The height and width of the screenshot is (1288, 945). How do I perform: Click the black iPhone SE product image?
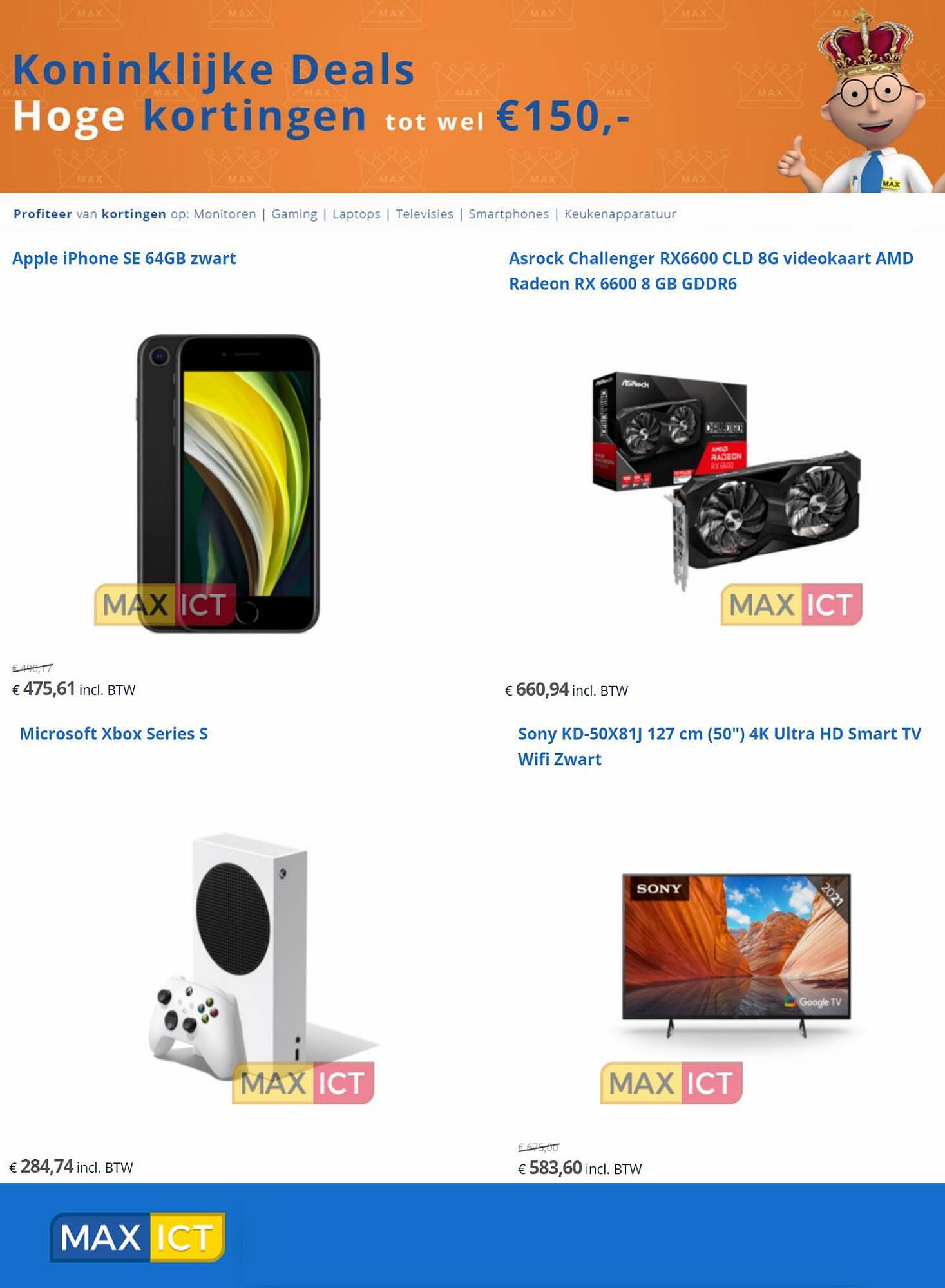coord(229,483)
